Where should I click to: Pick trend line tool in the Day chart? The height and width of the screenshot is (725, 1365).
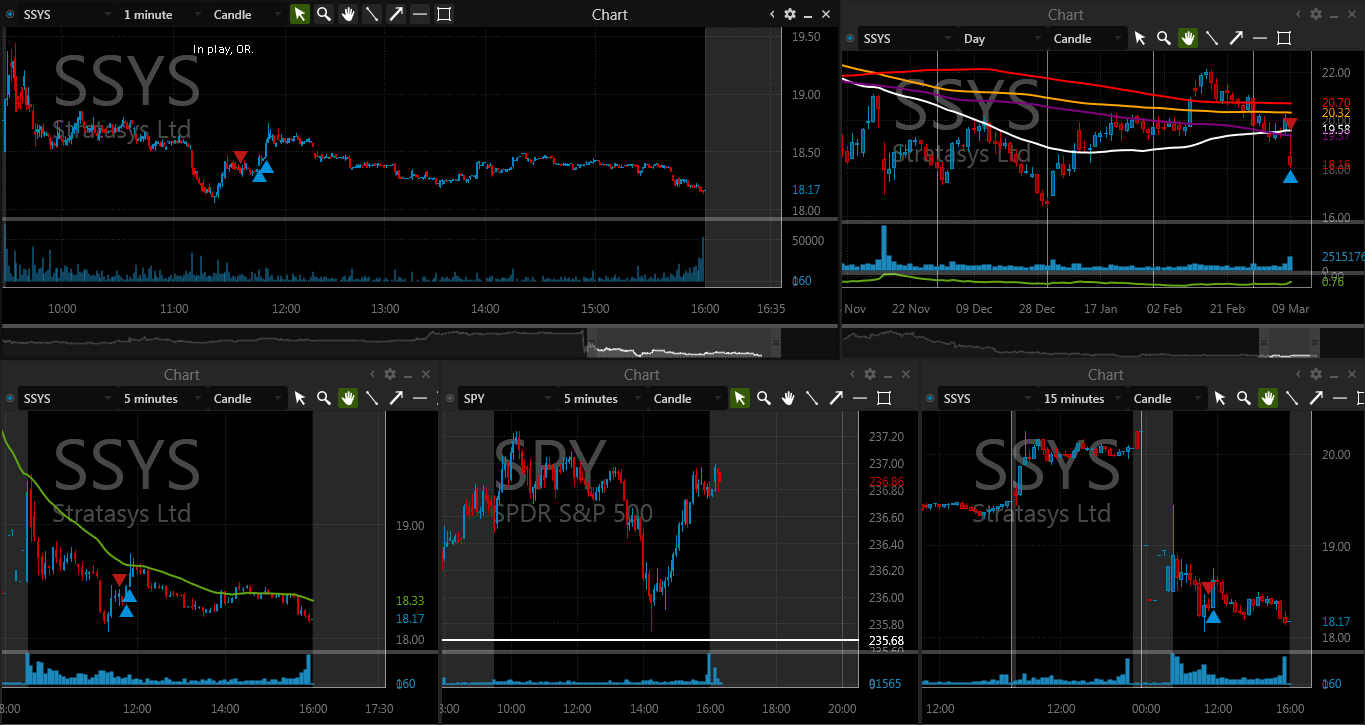(1212, 38)
